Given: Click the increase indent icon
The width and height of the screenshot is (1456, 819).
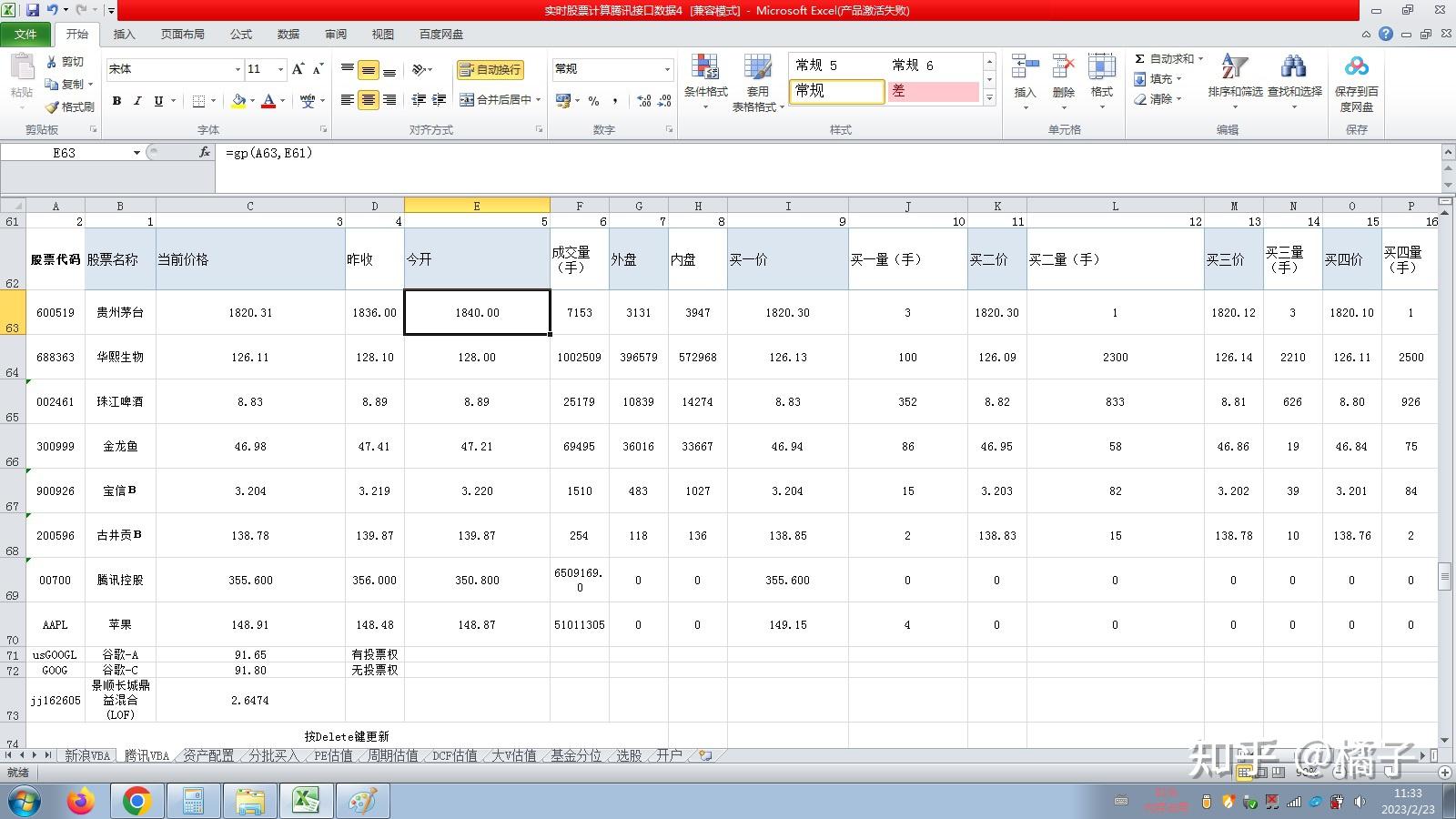Looking at the screenshot, I should [439, 100].
